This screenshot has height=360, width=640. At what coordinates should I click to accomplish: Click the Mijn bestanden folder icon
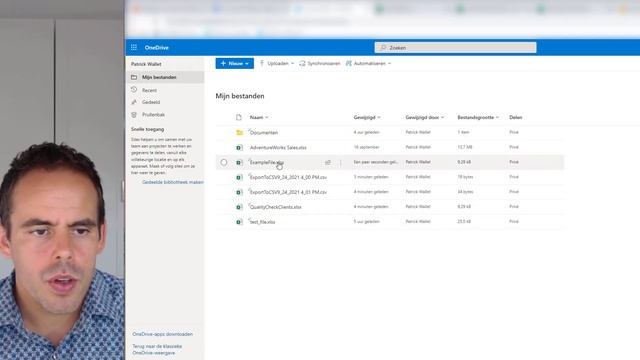click(134, 77)
